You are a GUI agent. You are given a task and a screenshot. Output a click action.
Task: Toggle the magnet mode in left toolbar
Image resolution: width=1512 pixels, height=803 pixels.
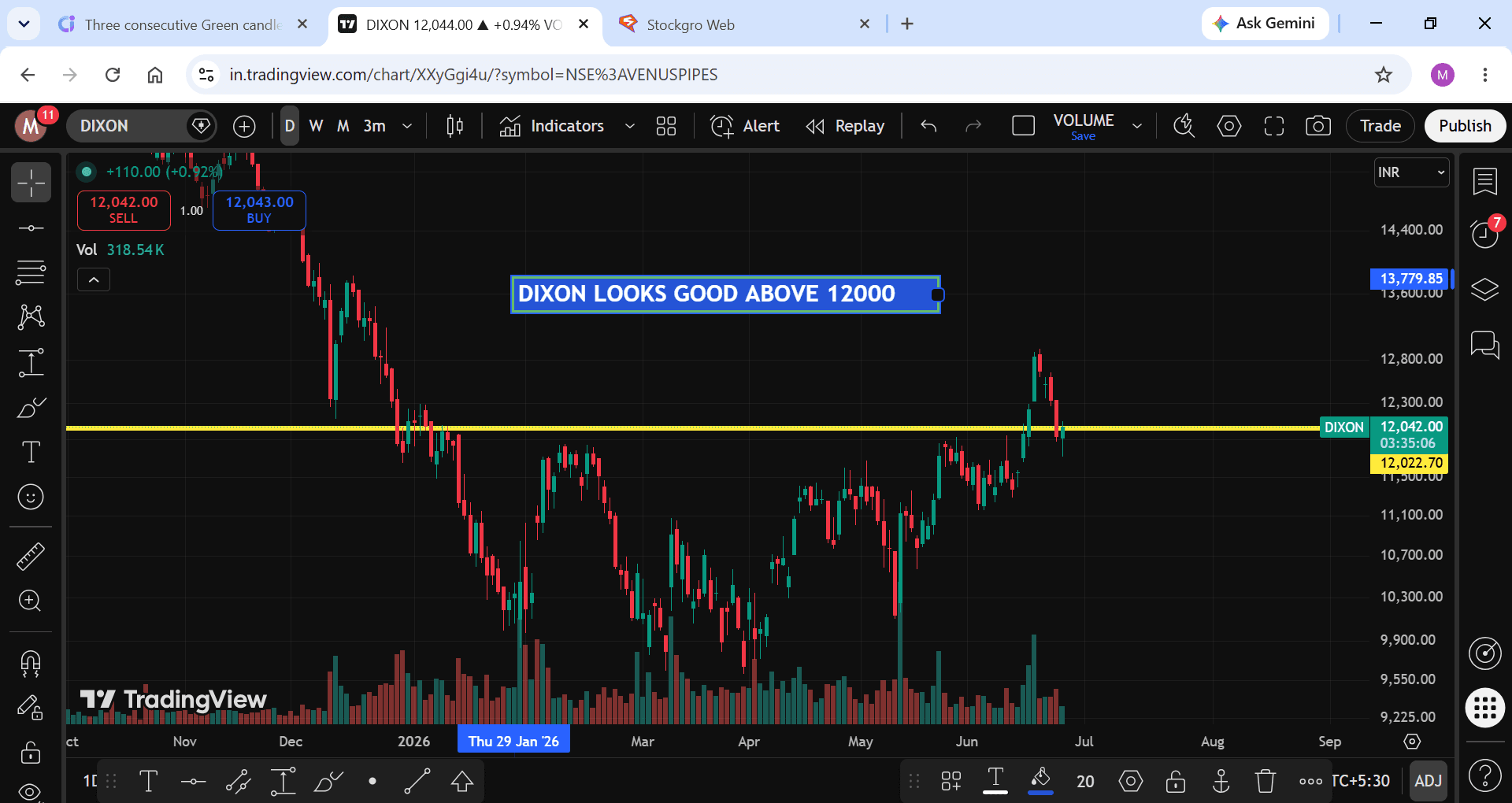[x=31, y=663]
